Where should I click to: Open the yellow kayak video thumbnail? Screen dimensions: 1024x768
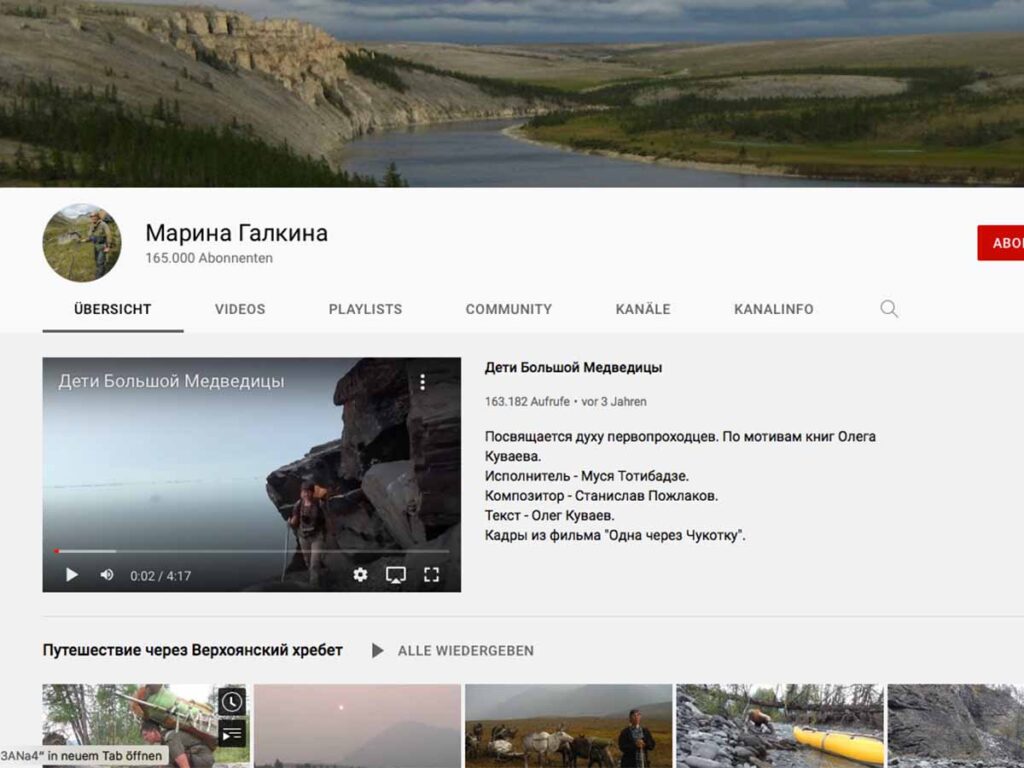(x=780, y=726)
